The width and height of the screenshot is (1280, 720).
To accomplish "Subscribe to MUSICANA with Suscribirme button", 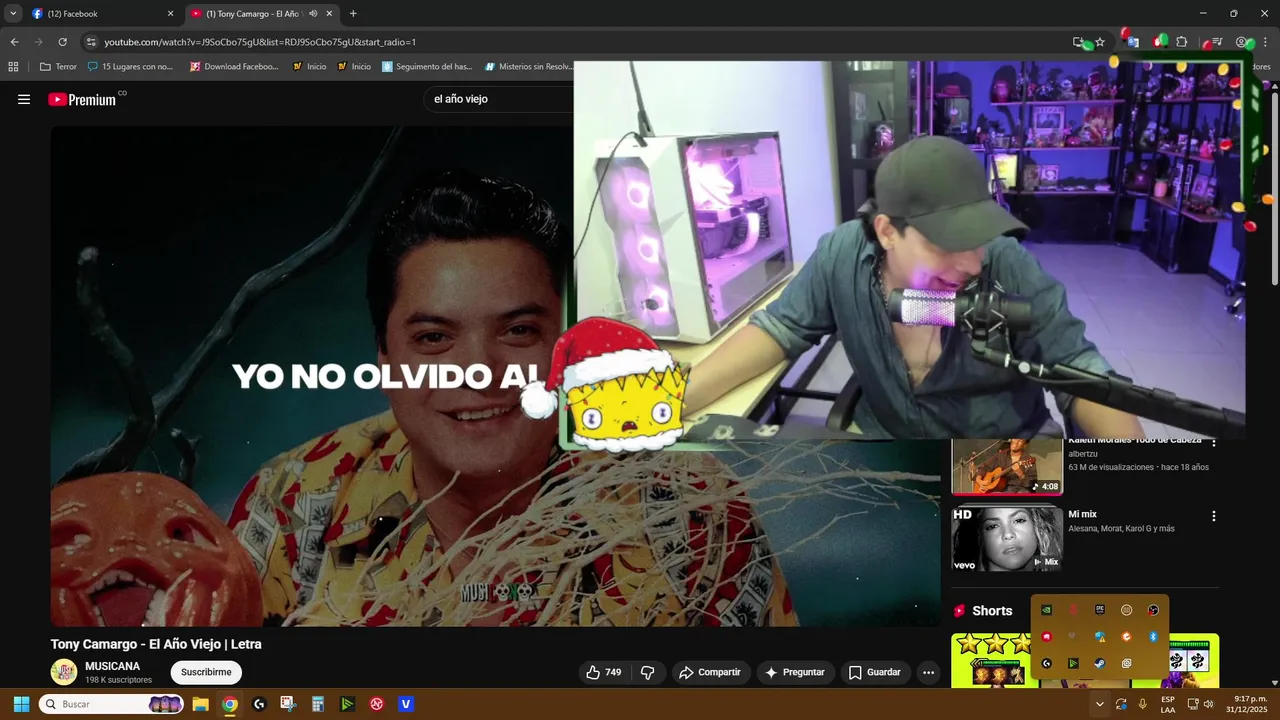I will coord(206,672).
